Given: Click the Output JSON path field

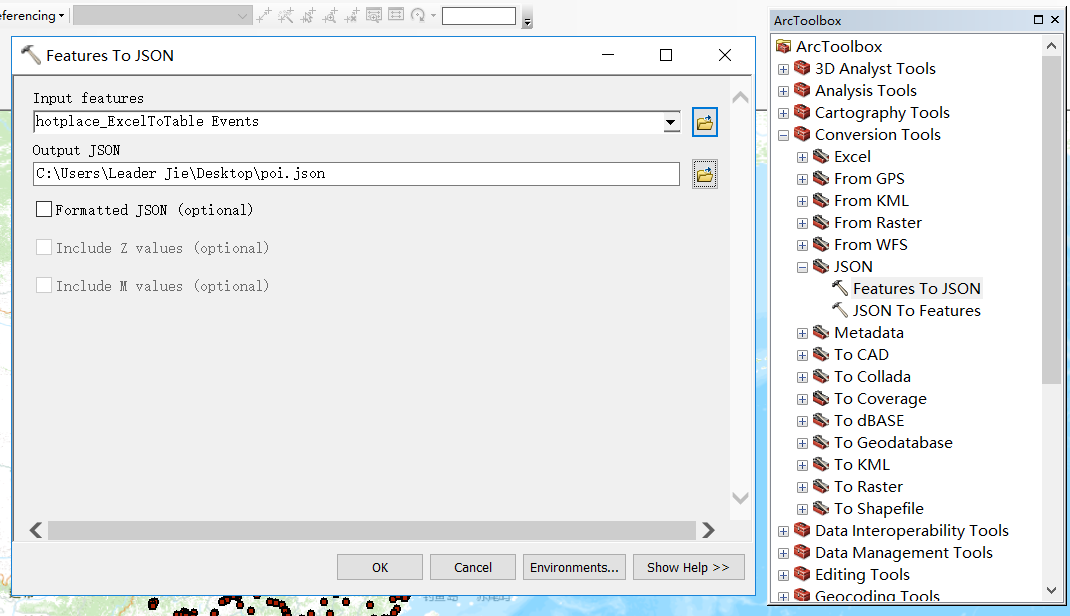Looking at the screenshot, I should (x=356, y=173).
